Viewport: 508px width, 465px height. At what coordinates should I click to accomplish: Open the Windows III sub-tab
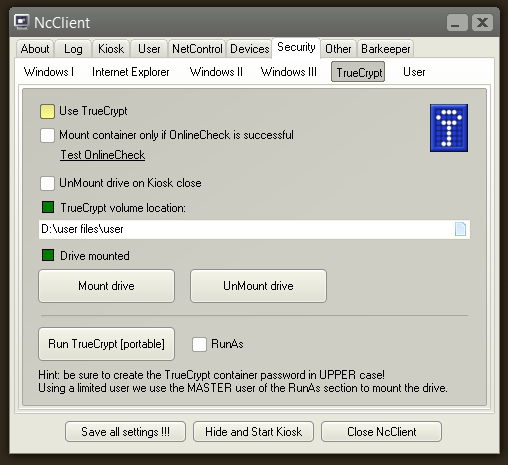point(289,72)
